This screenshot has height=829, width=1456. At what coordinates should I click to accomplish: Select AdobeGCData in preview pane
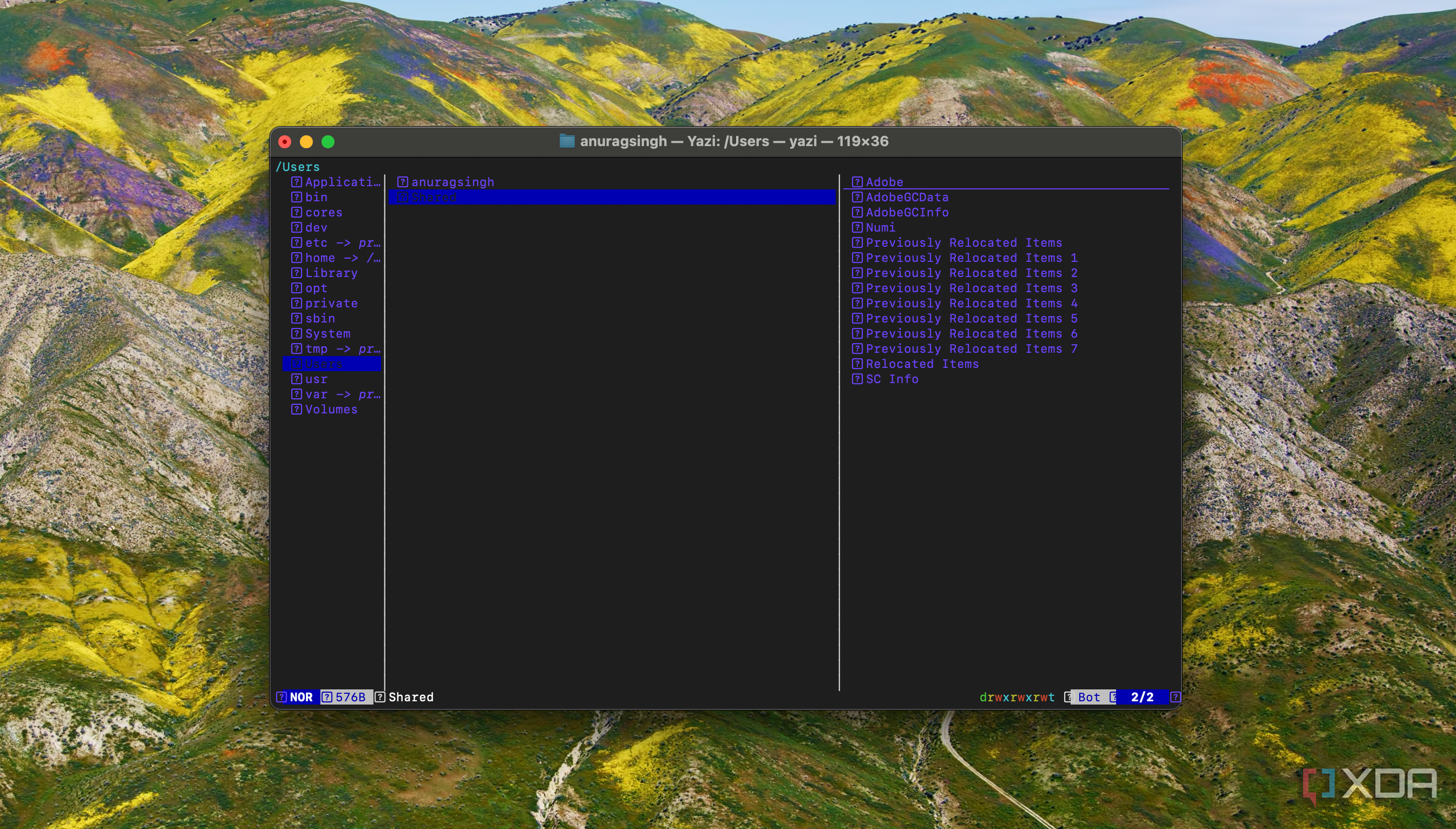900,197
